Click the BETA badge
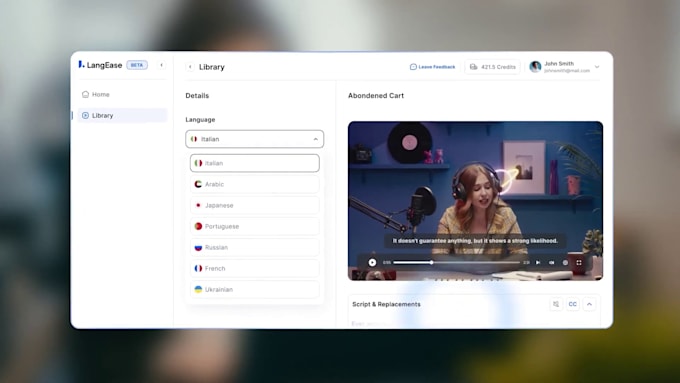680x383 pixels. pos(137,65)
